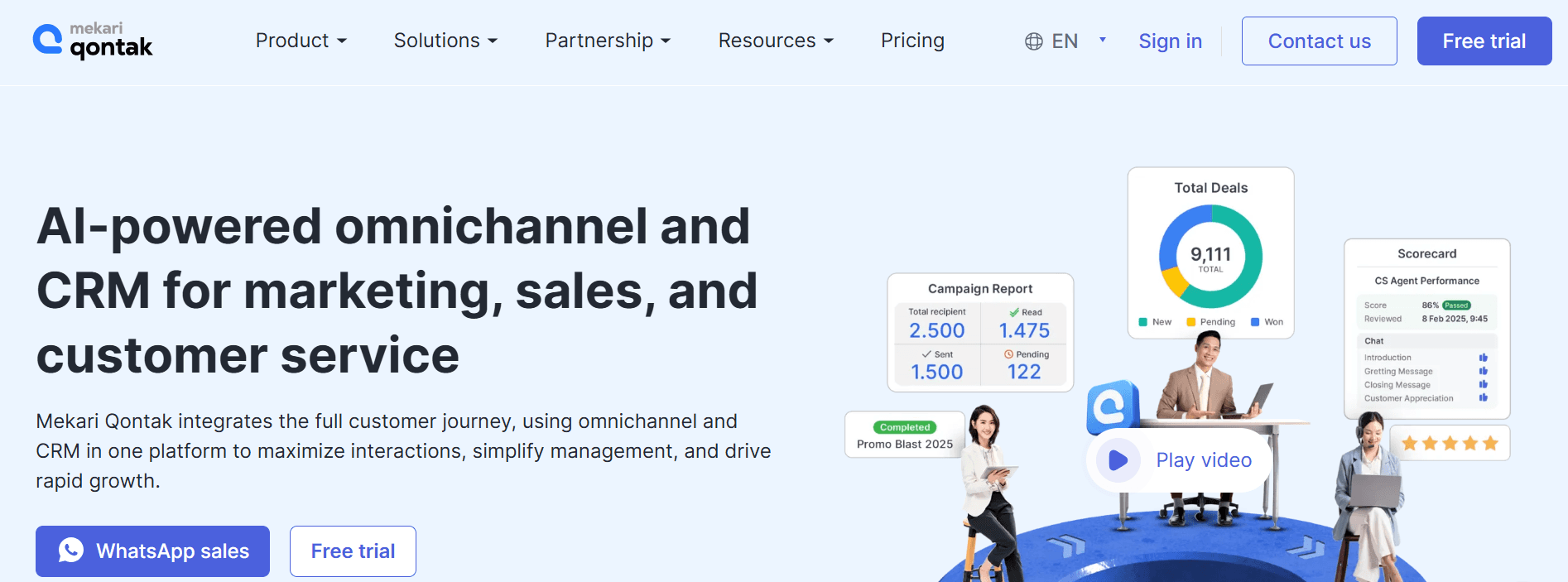Click the Free trial button in header

click(x=1484, y=41)
